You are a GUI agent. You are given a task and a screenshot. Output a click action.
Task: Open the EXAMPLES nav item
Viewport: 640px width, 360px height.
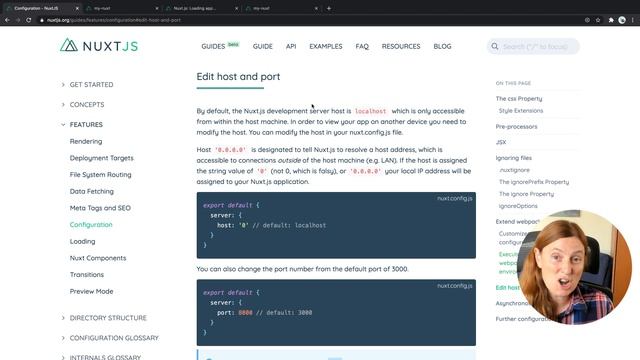pyautogui.click(x=326, y=47)
